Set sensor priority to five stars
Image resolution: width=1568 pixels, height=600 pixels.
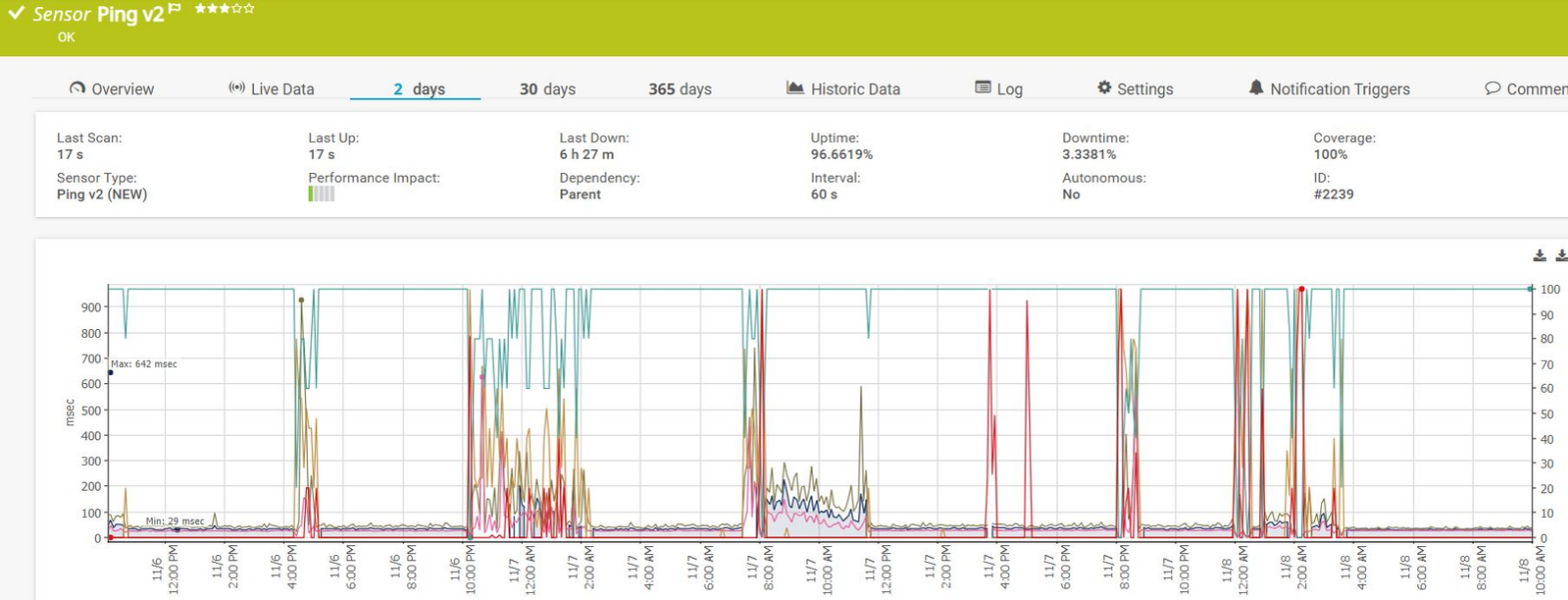click(249, 9)
